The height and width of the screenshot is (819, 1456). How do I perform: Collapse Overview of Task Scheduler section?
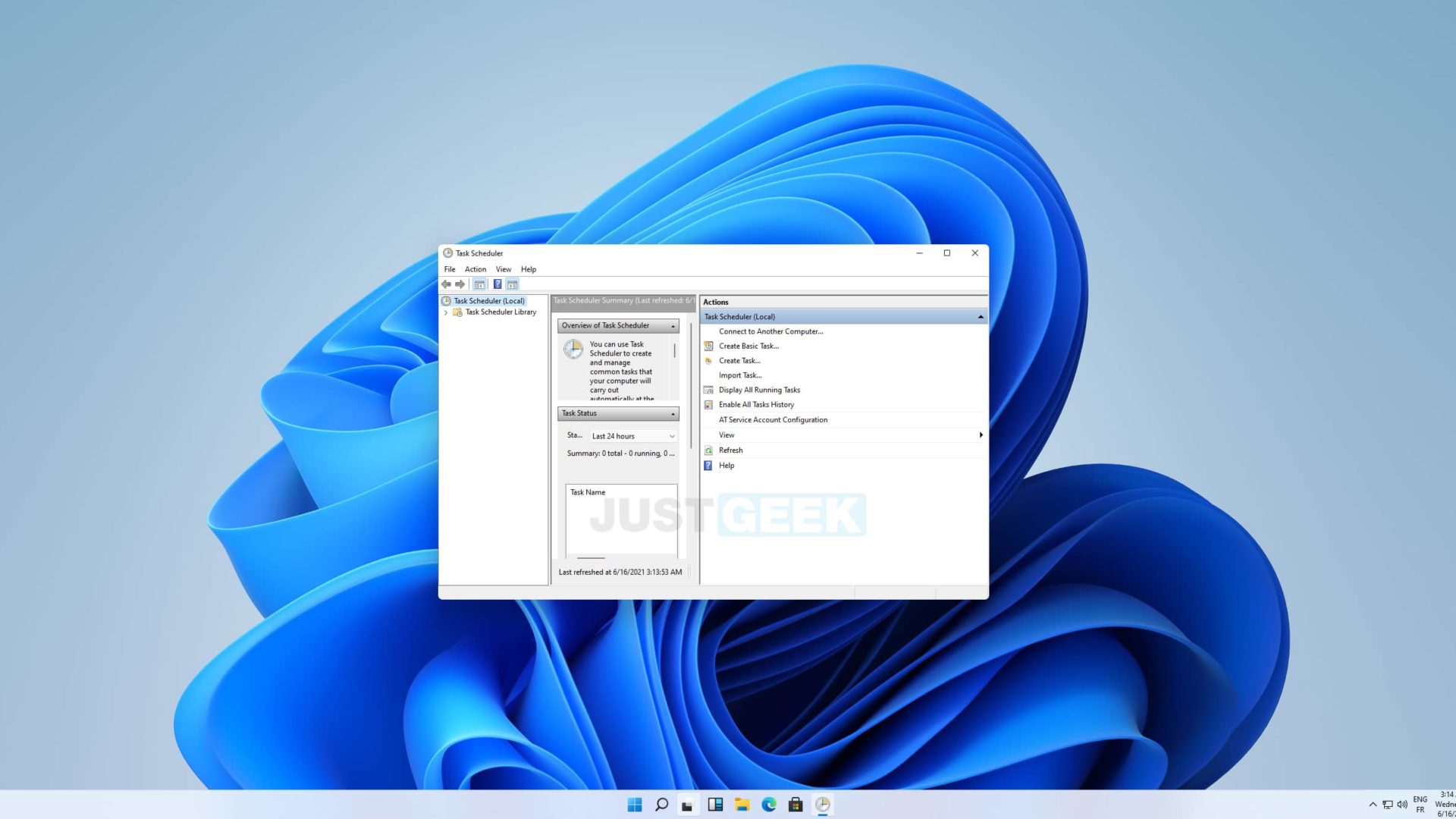pyautogui.click(x=673, y=326)
